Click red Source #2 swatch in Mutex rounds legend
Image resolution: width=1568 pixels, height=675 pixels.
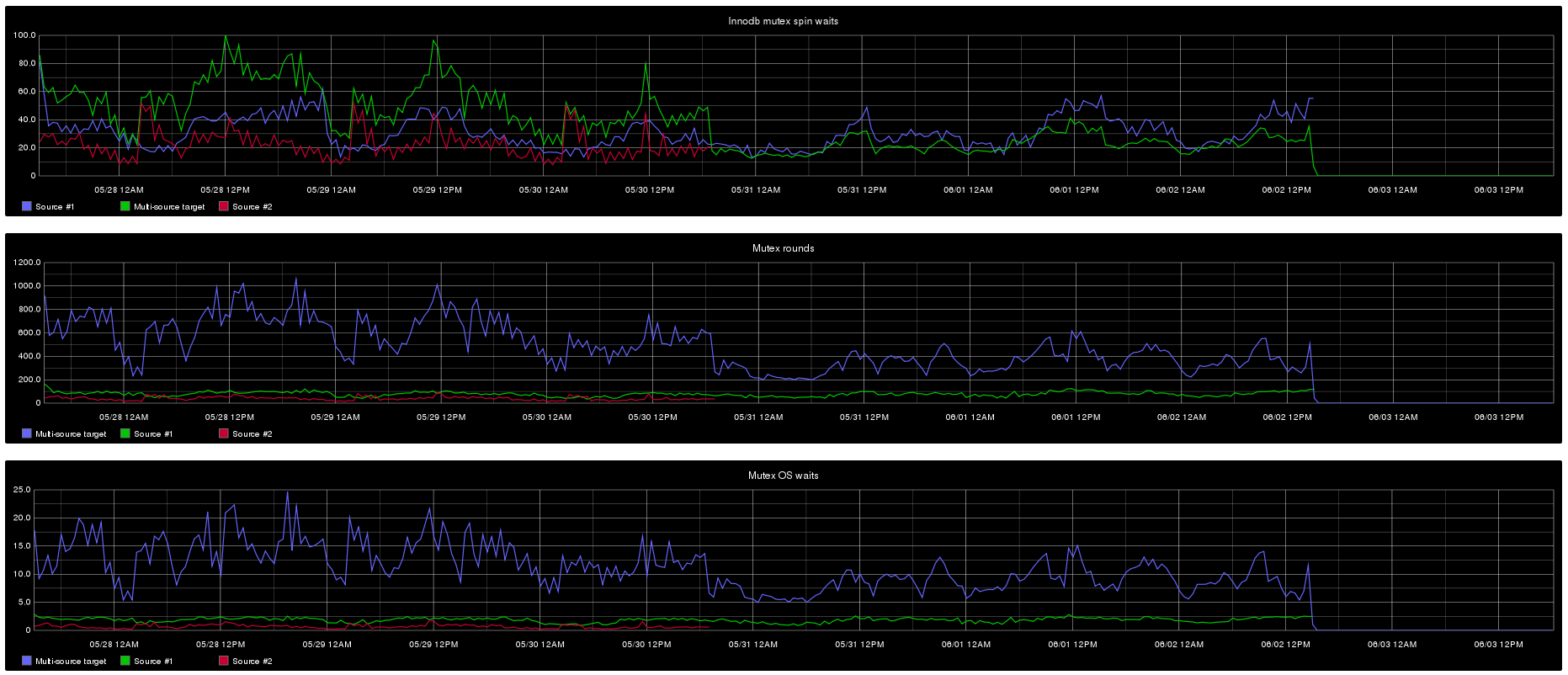224,433
